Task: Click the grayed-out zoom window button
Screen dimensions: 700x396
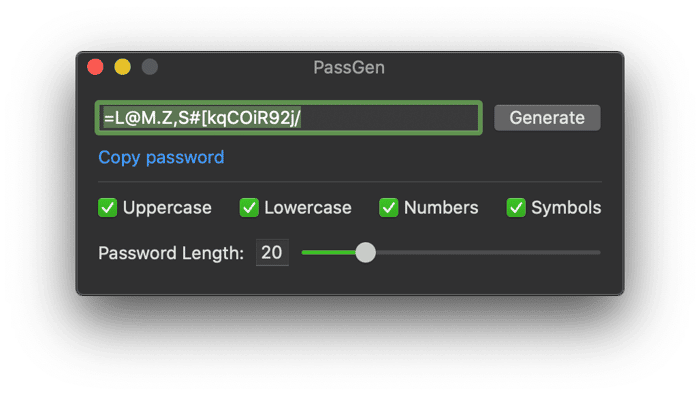Action: 150,67
